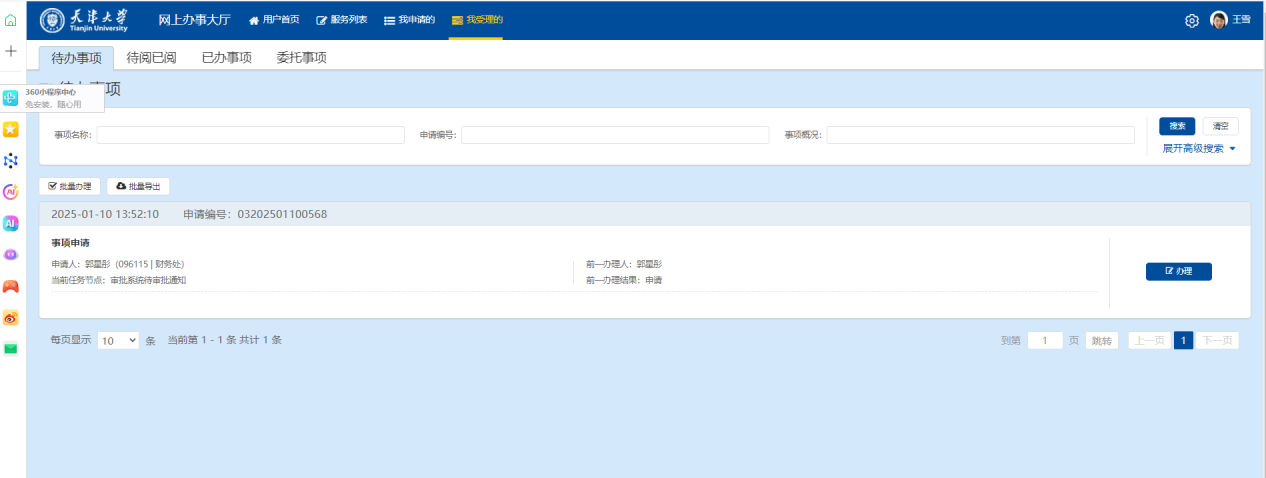Viewport: 1266px width, 478px height.
Task: Click the 搜索 search button
Action: (1177, 126)
